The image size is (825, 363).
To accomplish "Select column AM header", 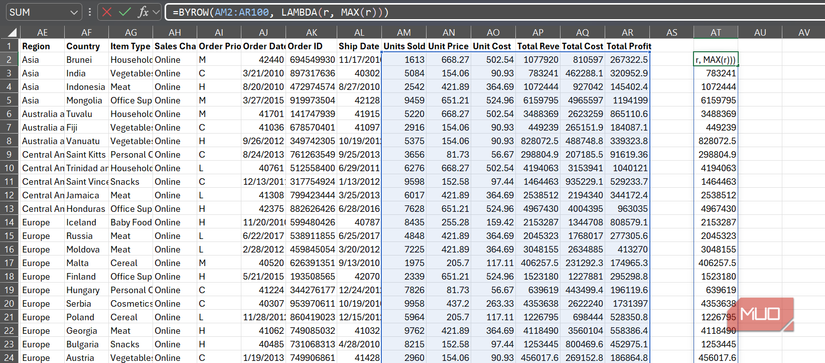I will [404, 32].
